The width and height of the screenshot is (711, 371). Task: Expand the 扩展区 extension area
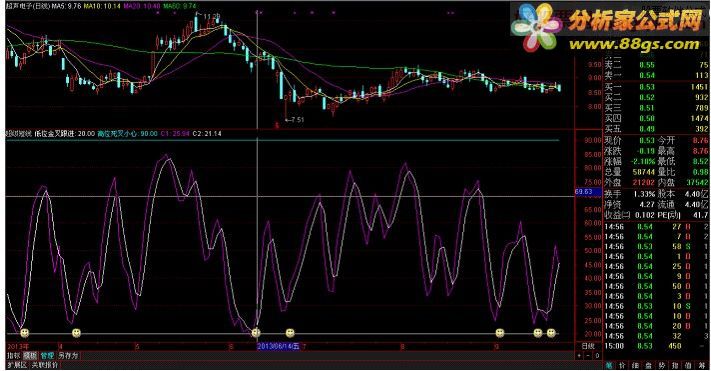click(x=17, y=365)
